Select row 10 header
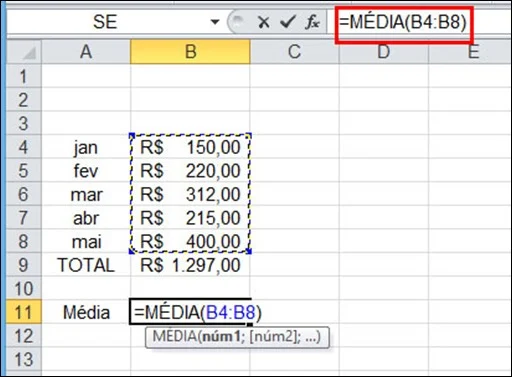 point(23,289)
